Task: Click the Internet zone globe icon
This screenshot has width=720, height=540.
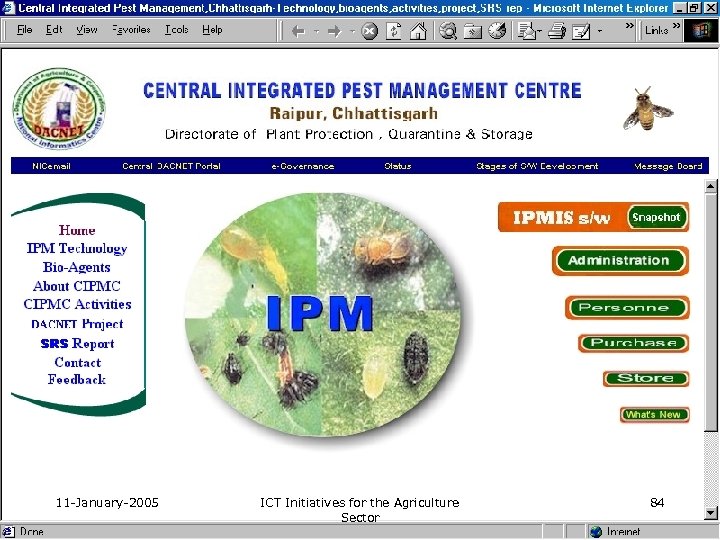Action: 596,532
